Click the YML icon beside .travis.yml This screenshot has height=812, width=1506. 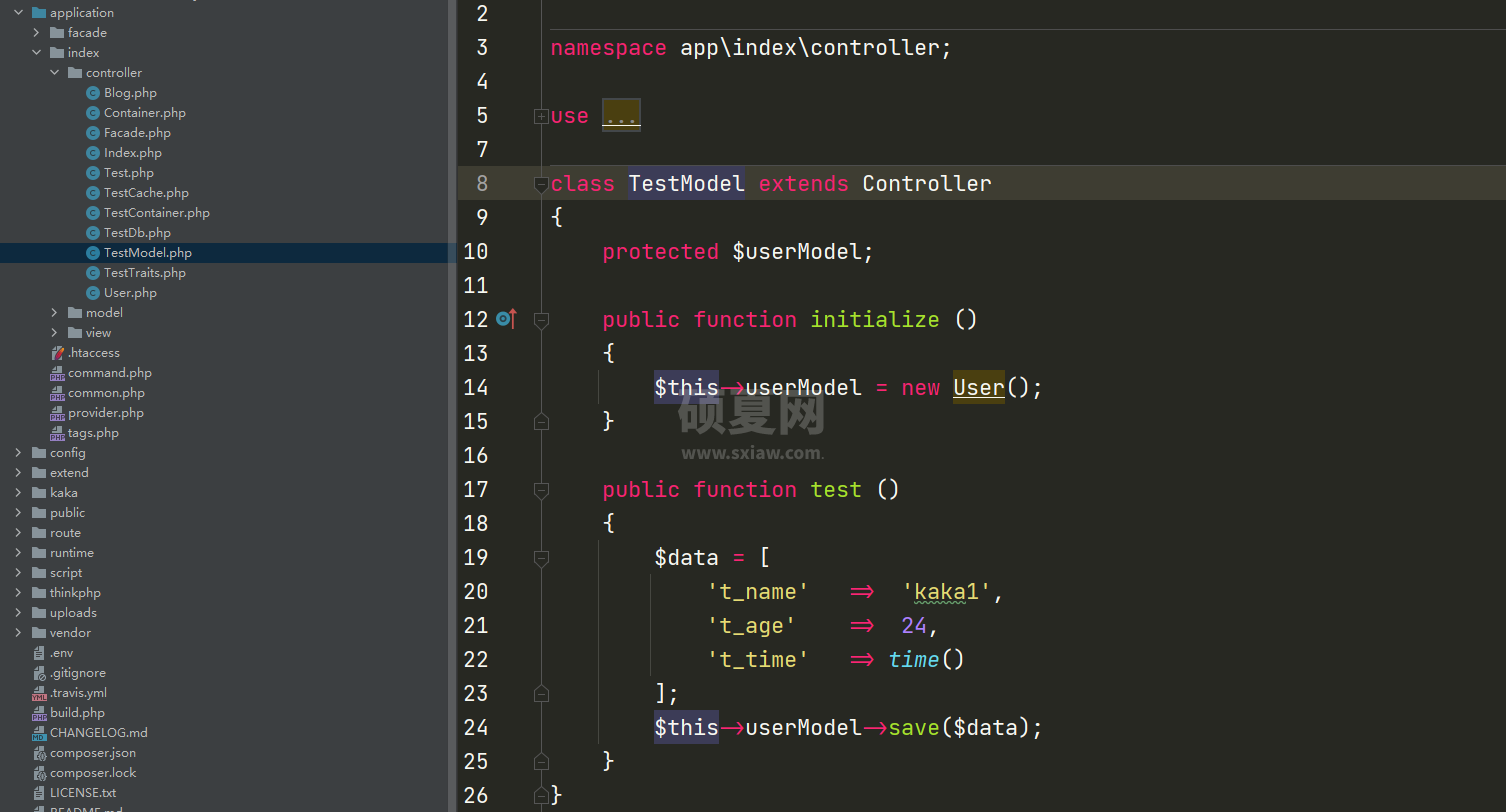tap(39, 693)
